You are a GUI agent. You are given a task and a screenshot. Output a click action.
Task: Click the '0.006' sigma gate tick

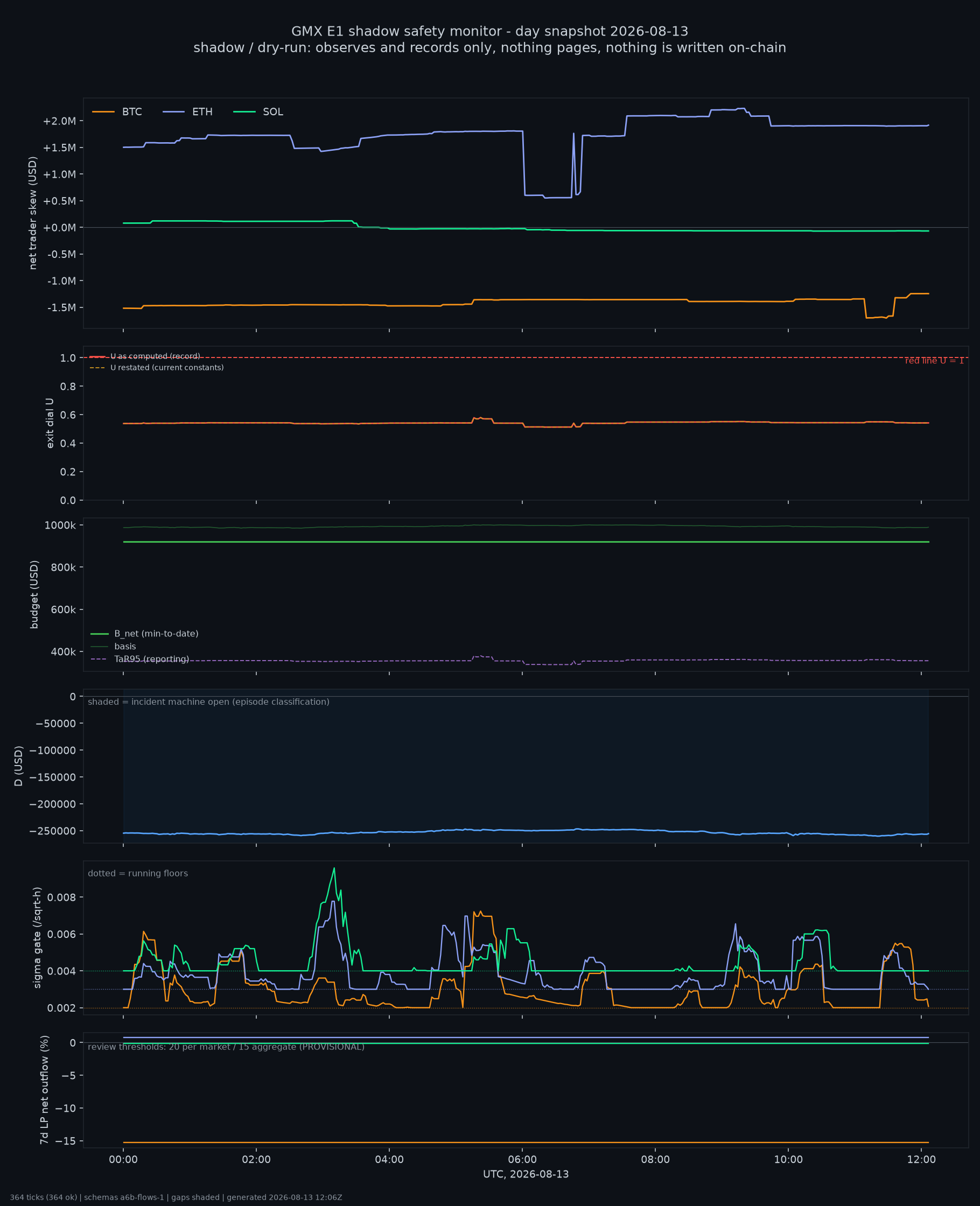click(x=62, y=934)
